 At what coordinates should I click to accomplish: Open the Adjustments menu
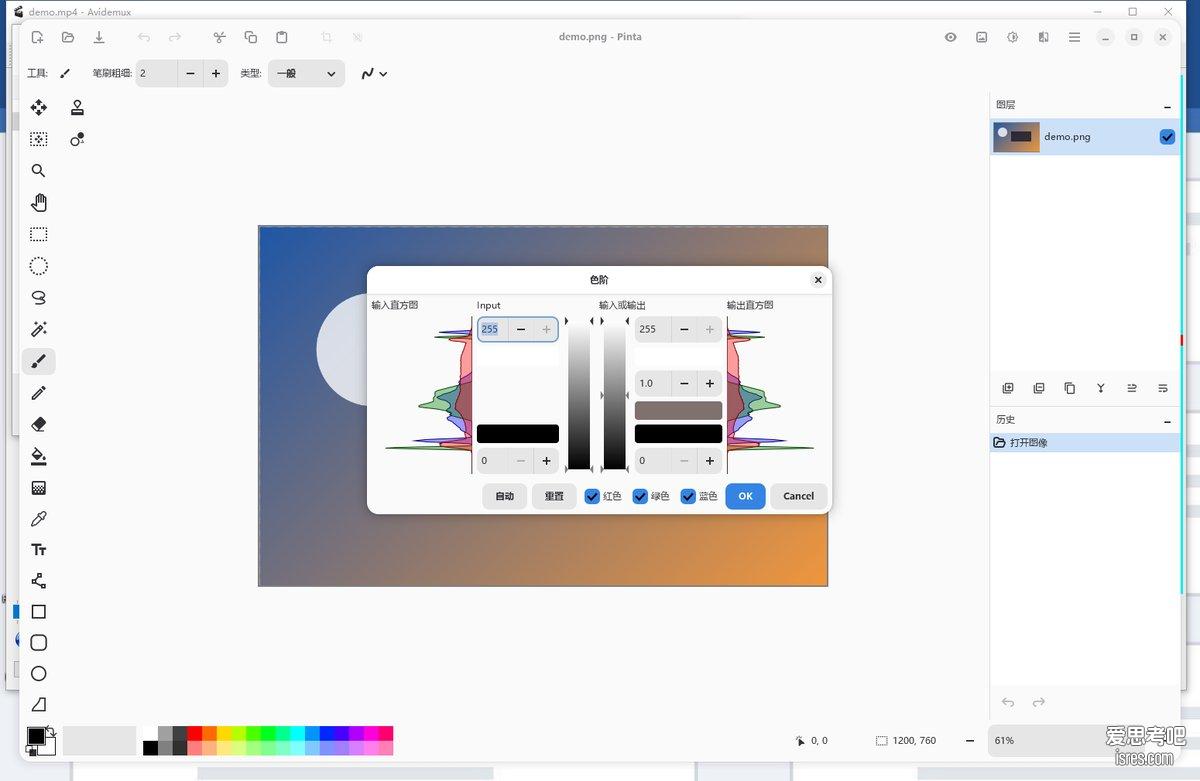pos(1013,37)
